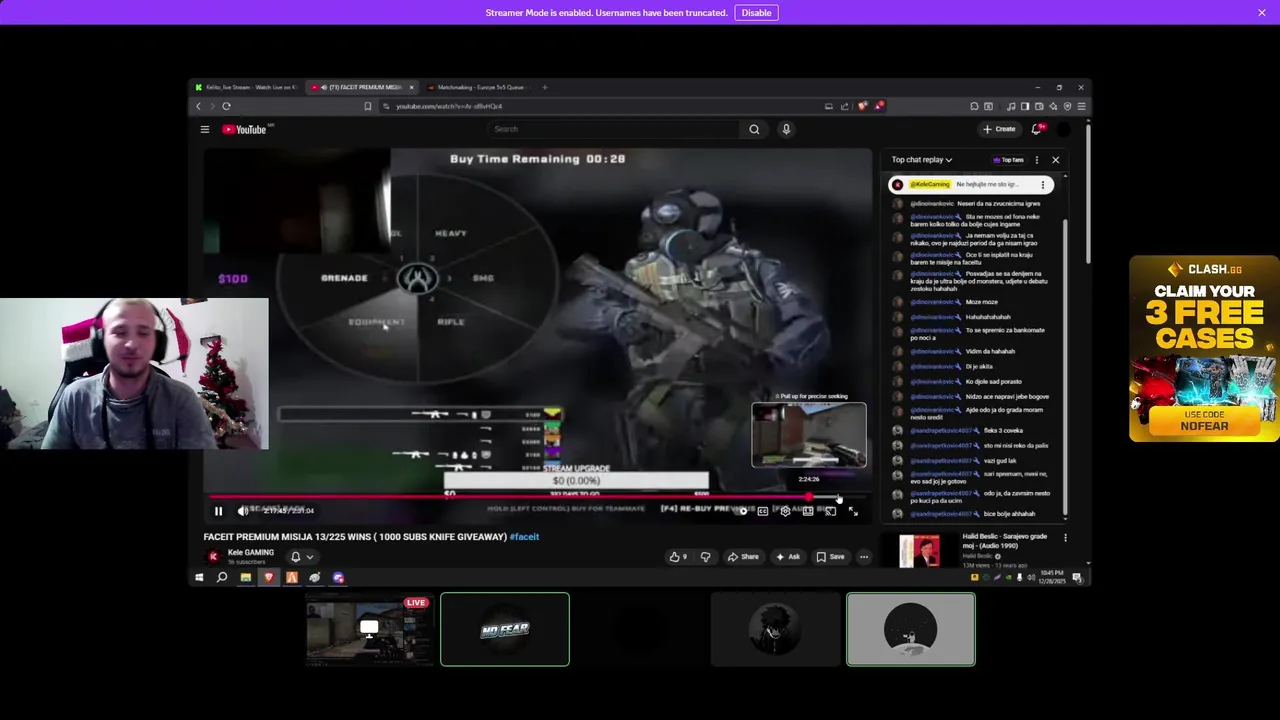The image size is (1280, 720).
Task: Open the streamed taskbar search
Action: click(222, 577)
